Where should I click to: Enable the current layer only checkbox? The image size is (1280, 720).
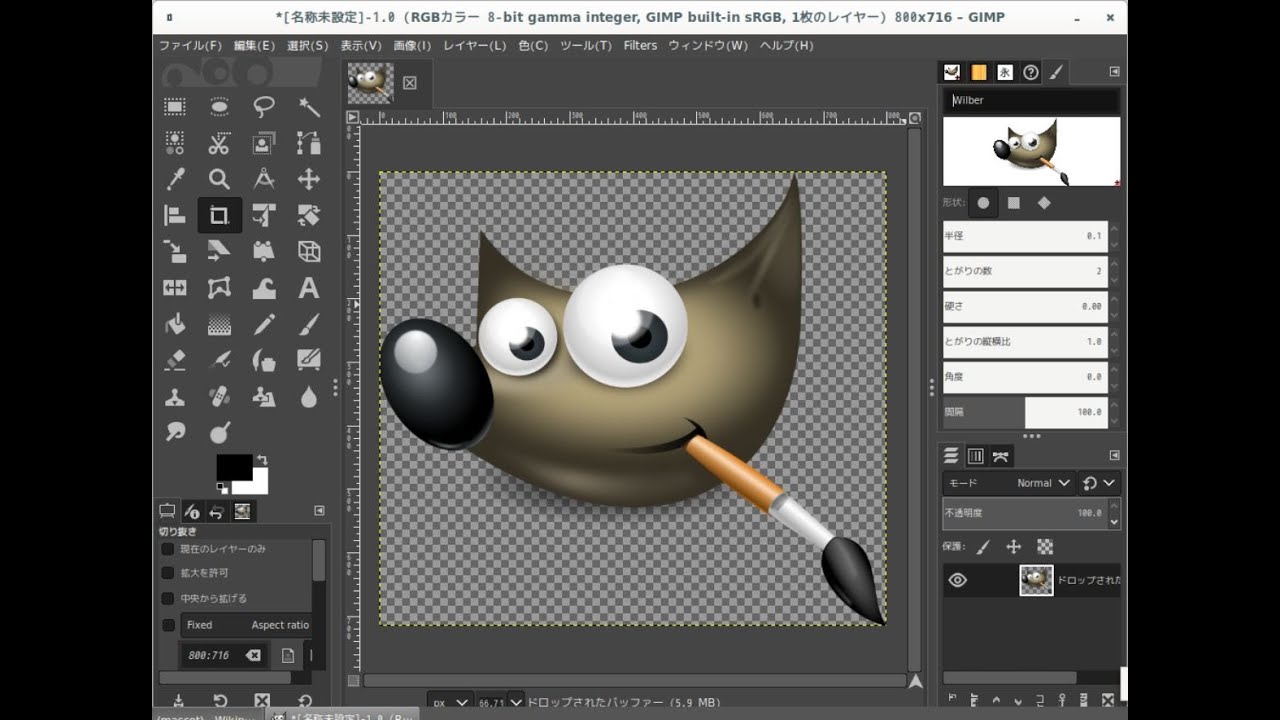[x=168, y=549]
